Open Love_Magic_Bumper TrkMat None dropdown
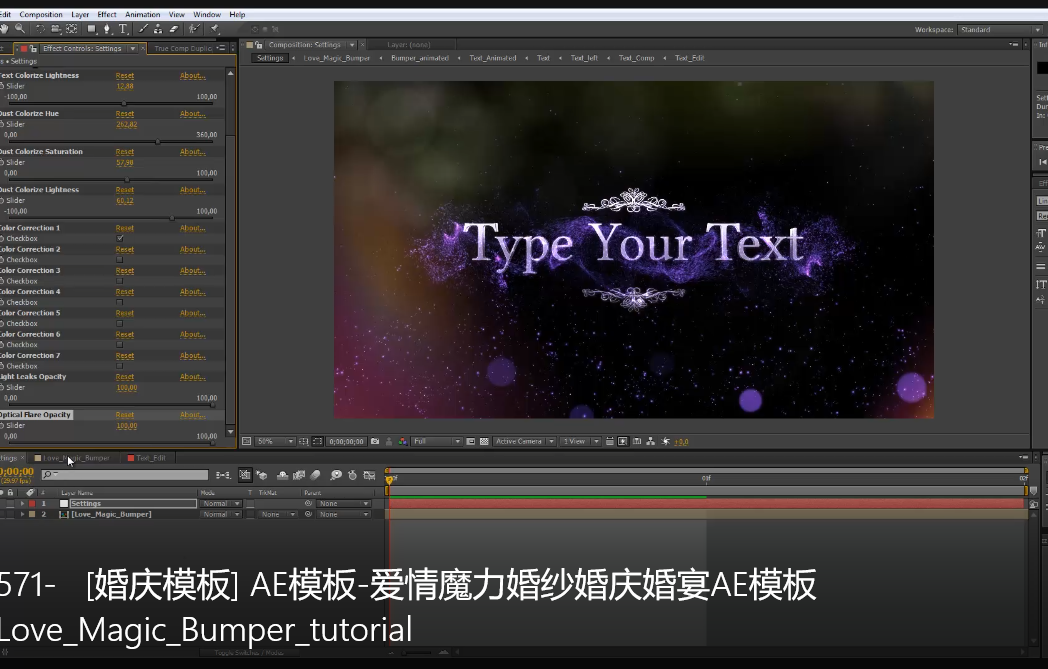This screenshot has height=669, width=1048. pos(278,514)
